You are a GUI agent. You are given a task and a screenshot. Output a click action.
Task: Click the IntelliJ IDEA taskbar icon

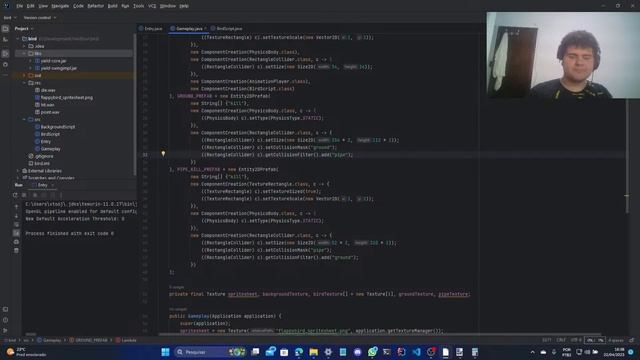(x=402, y=352)
